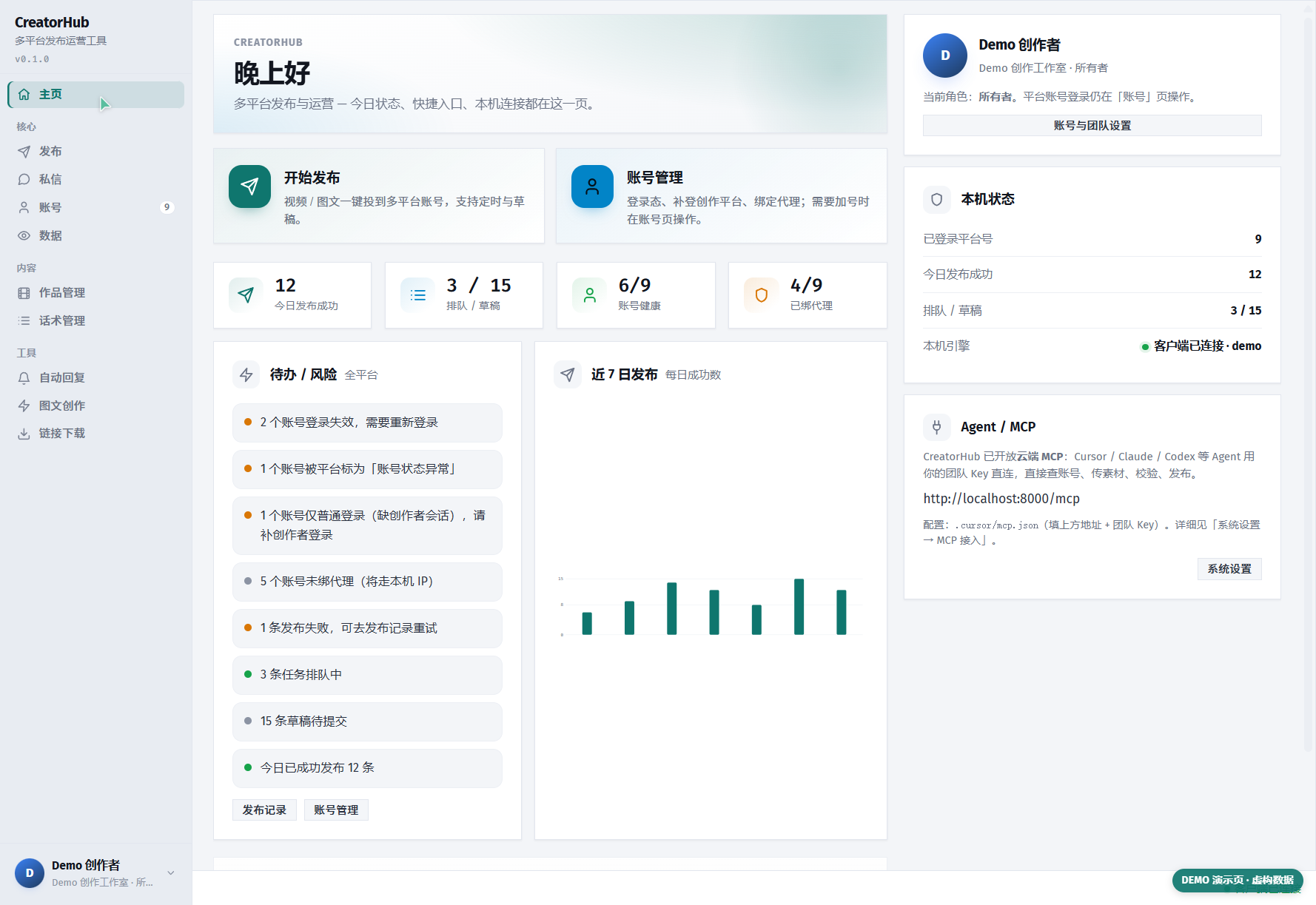Image resolution: width=1316 pixels, height=905 pixels.
Task: Click the tallest bar in the 7-day chart
Action: click(799, 607)
